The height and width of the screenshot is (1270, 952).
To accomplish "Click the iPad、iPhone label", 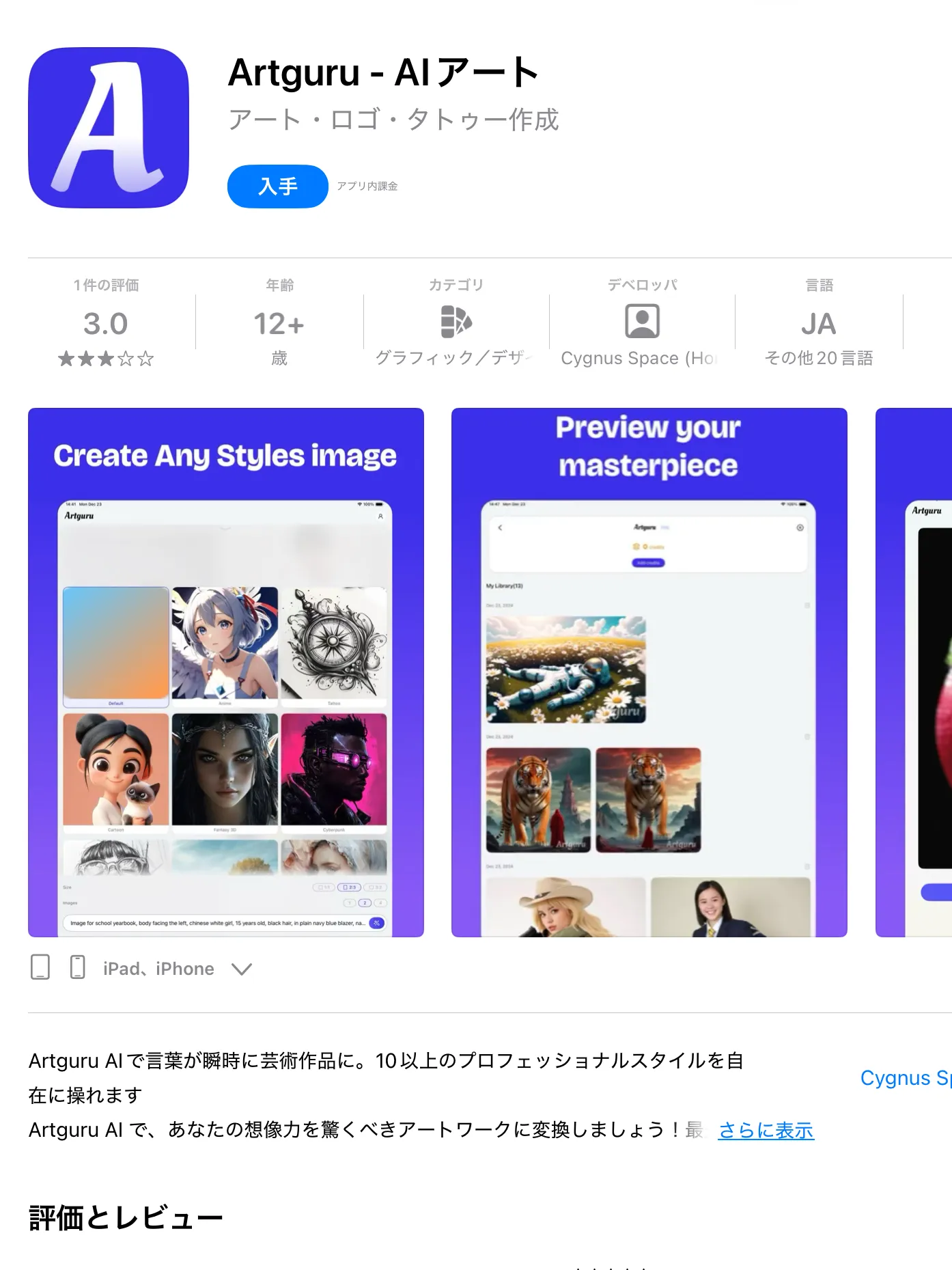I will click(x=158, y=969).
